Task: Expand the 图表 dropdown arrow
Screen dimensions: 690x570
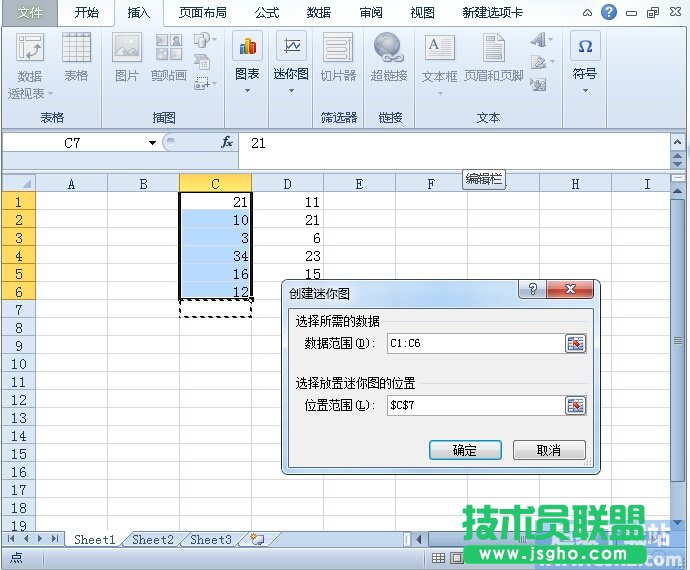Action: point(247,91)
